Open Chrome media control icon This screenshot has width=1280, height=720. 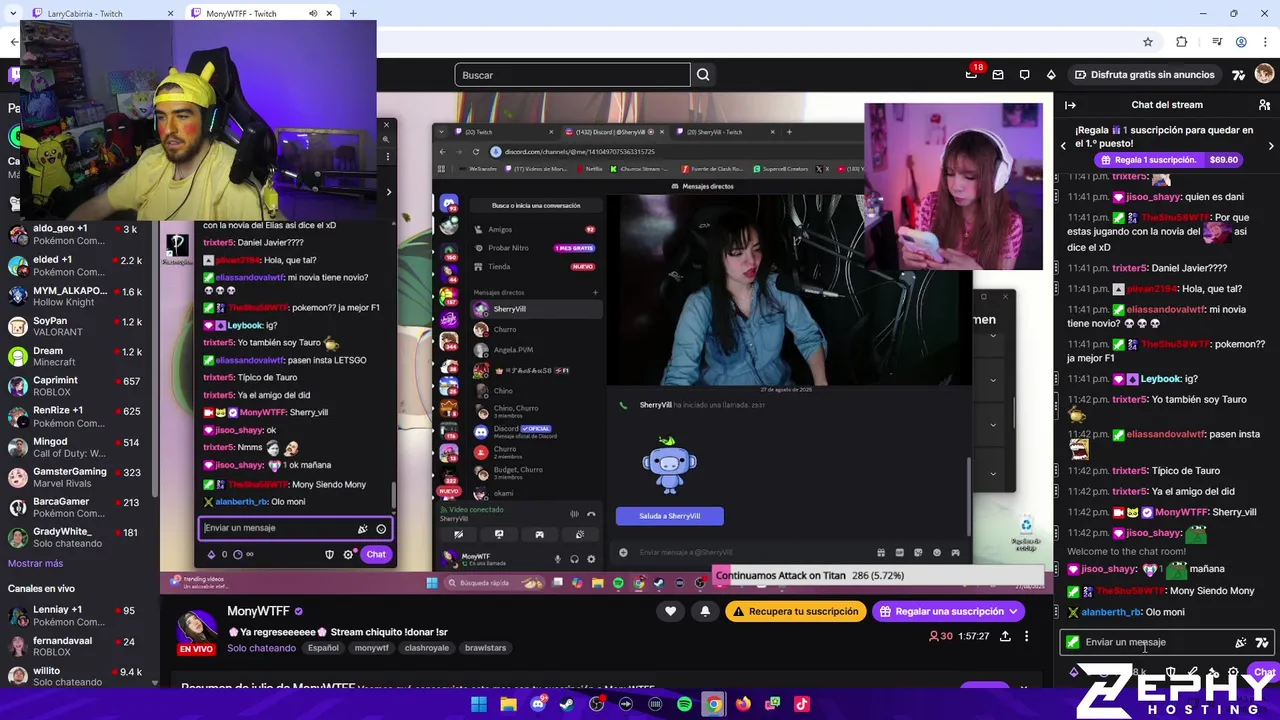click(x=1217, y=42)
